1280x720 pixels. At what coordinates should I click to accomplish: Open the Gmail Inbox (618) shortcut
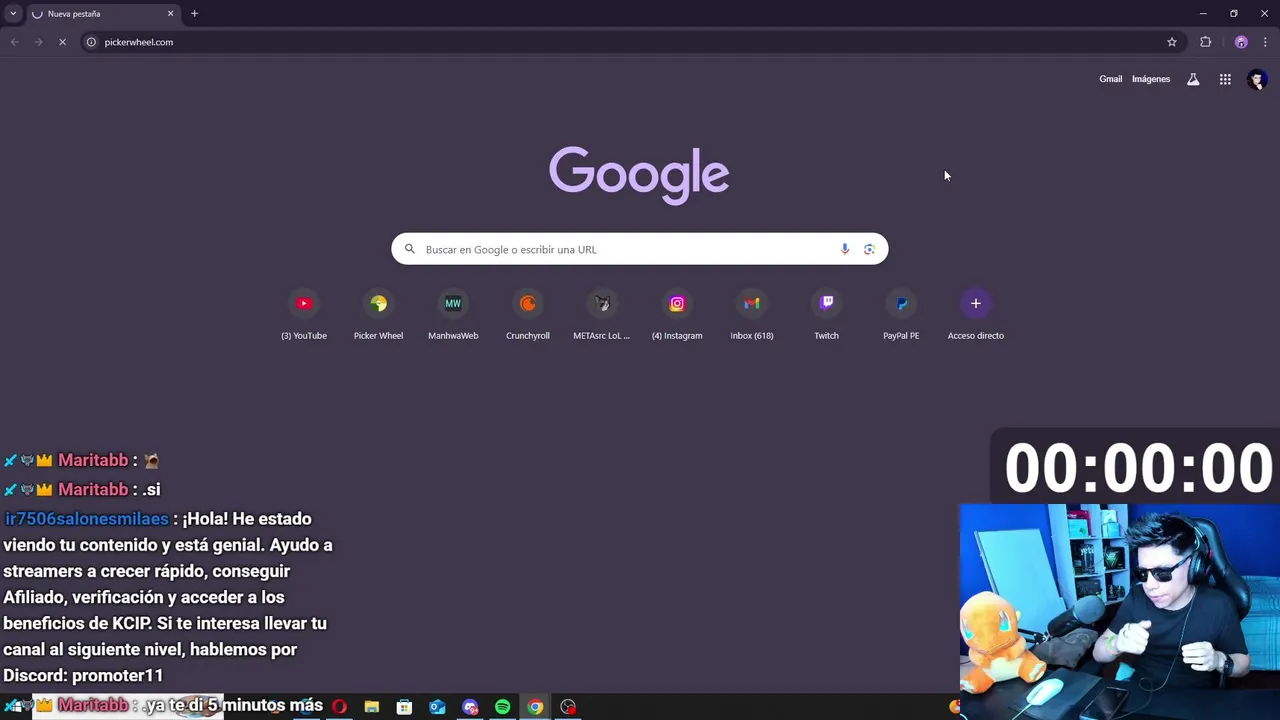pyautogui.click(x=752, y=314)
